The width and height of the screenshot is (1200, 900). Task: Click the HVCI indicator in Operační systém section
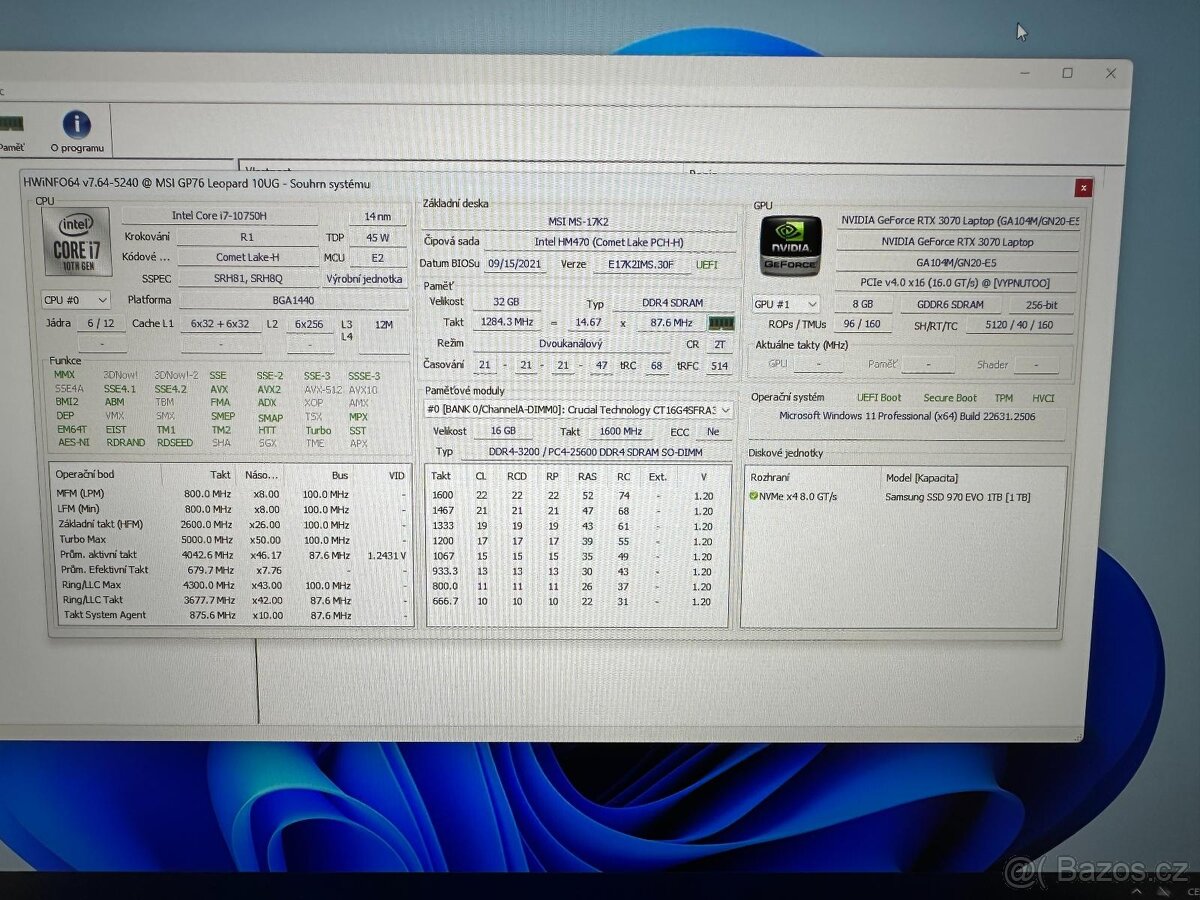coord(1043,397)
